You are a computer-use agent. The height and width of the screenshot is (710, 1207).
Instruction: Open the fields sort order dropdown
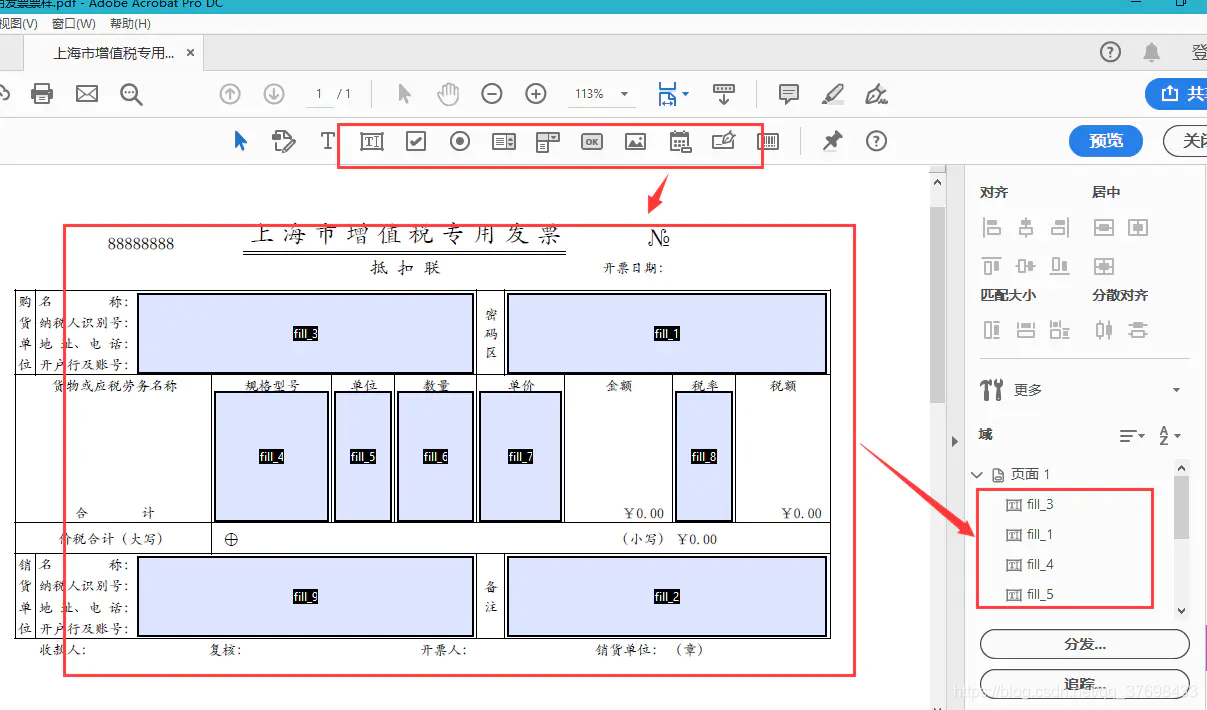pos(1131,436)
